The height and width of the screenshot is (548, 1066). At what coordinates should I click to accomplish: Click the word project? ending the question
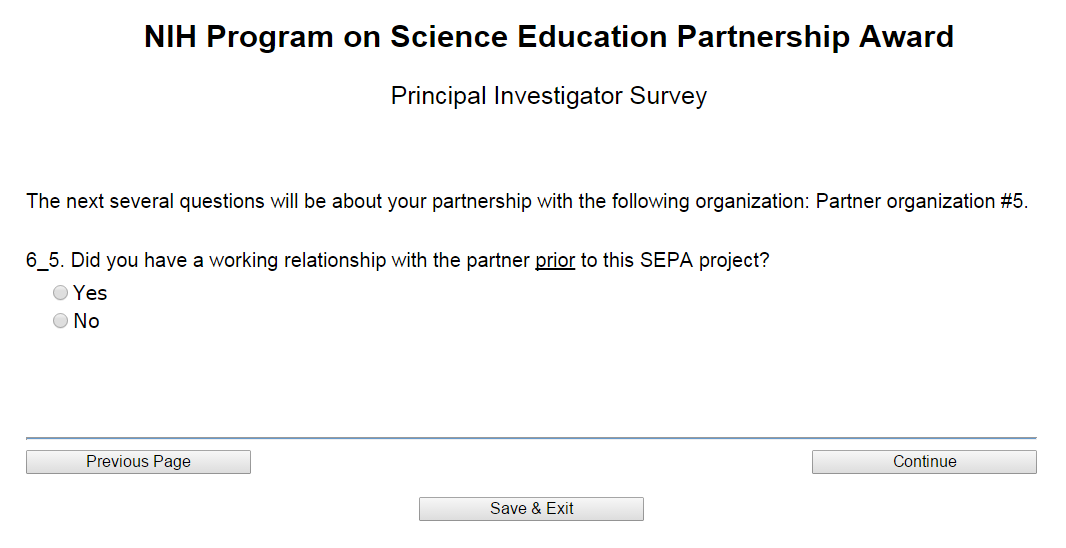tap(733, 260)
